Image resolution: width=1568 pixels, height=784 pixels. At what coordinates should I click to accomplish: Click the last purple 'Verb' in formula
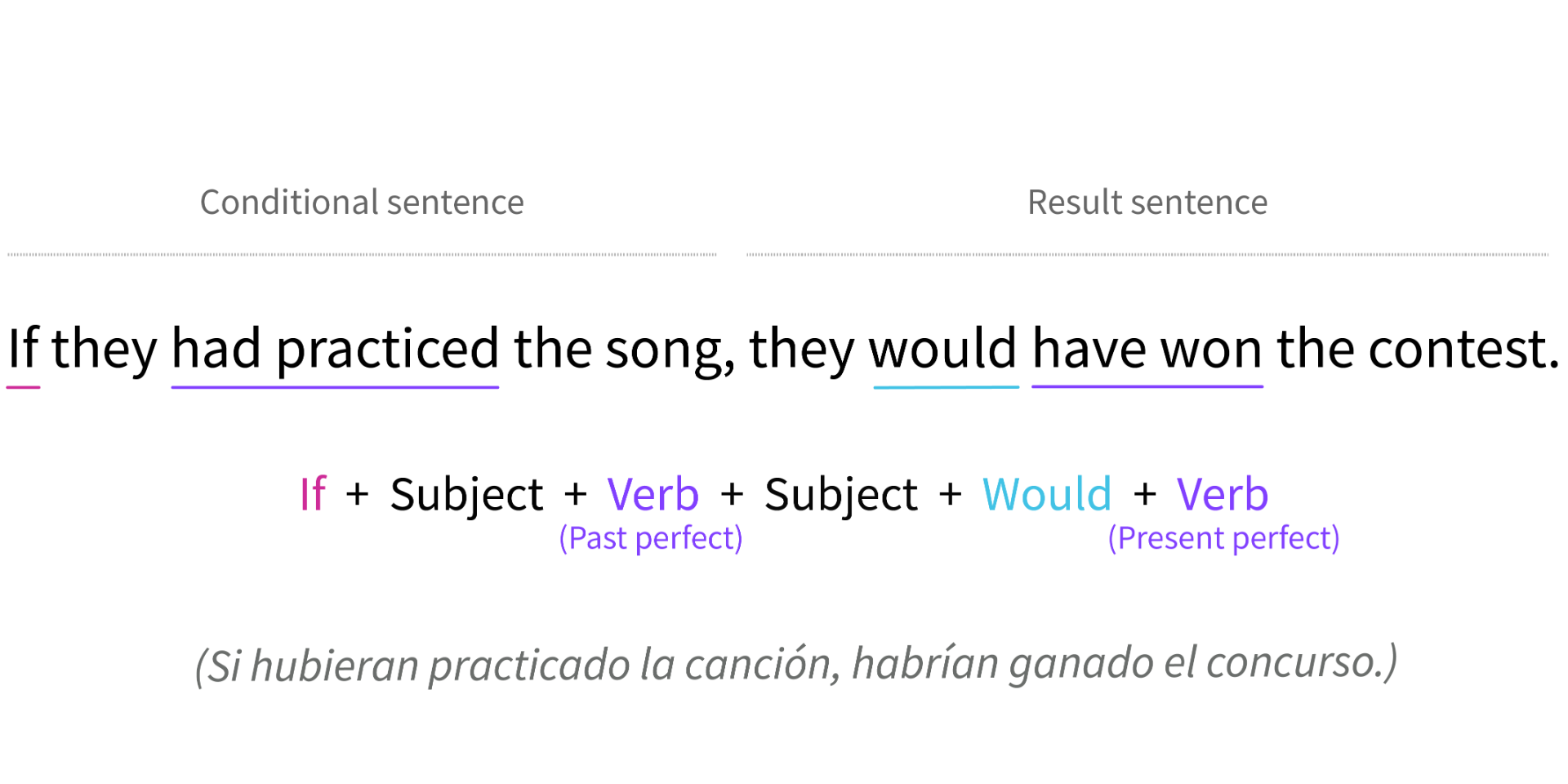(1222, 494)
